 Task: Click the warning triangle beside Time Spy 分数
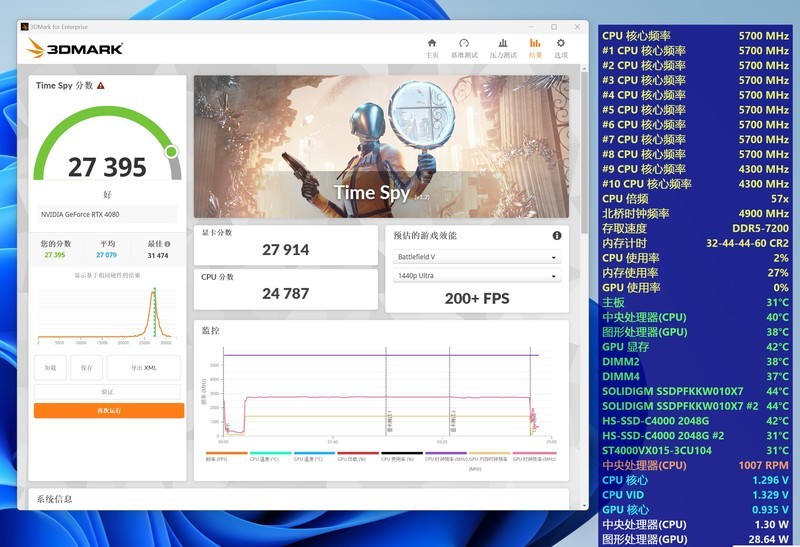(x=101, y=86)
